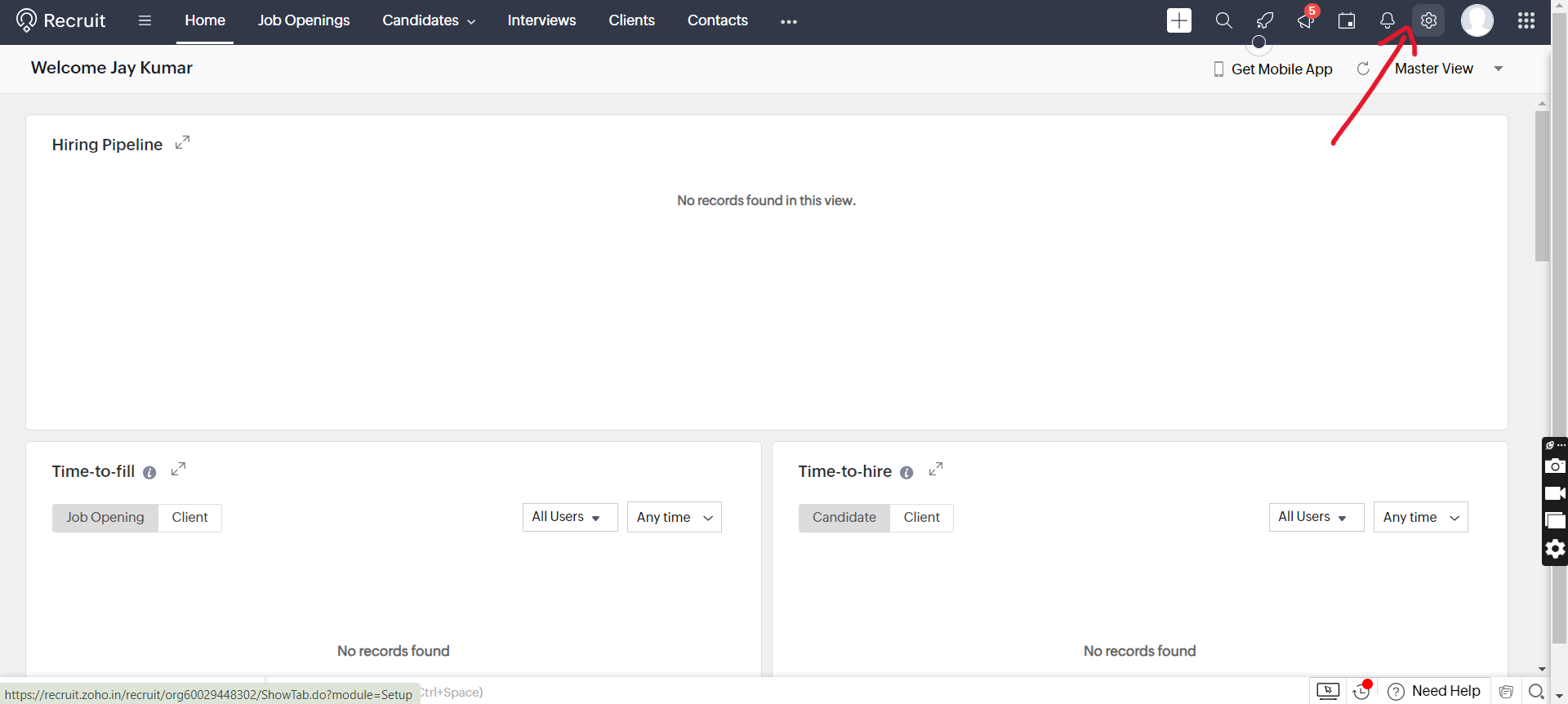Select Job Opening toggle in Time-to-fill

pyautogui.click(x=105, y=517)
